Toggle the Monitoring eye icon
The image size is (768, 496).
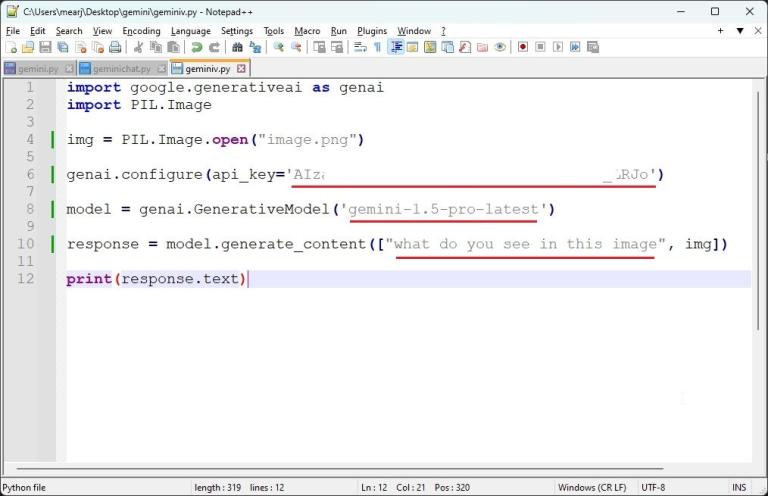pos(500,47)
